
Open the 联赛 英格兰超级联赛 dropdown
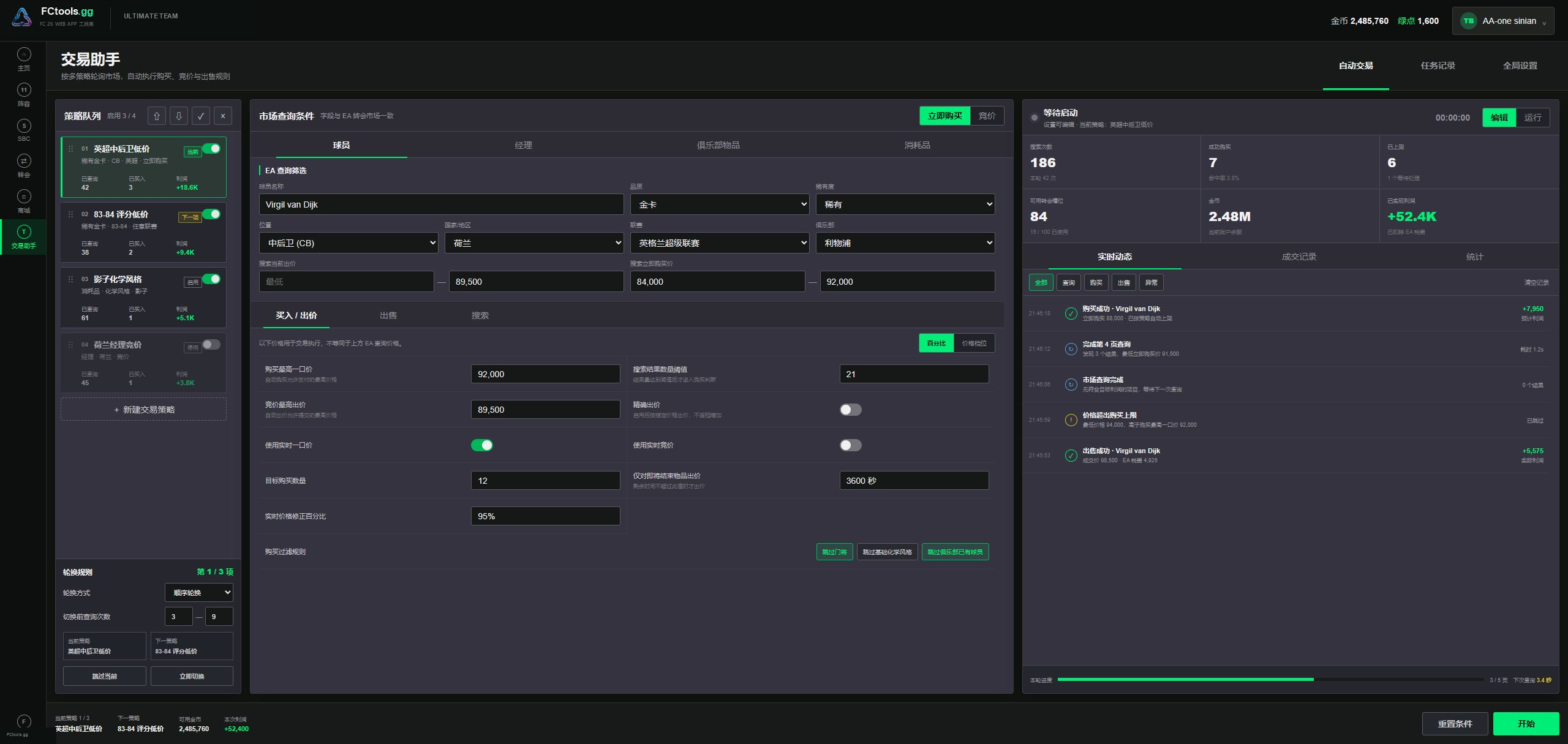pos(720,243)
